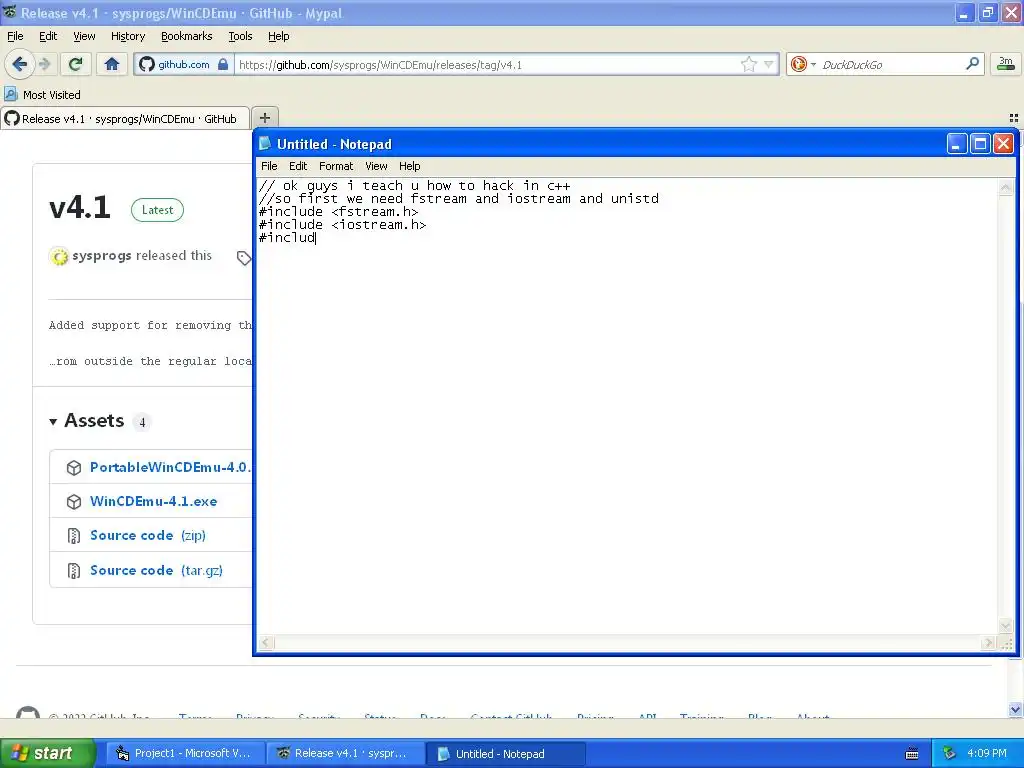Download Source code (zip)
1024x768 pixels.
pyautogui.click(x=148, y=535)
